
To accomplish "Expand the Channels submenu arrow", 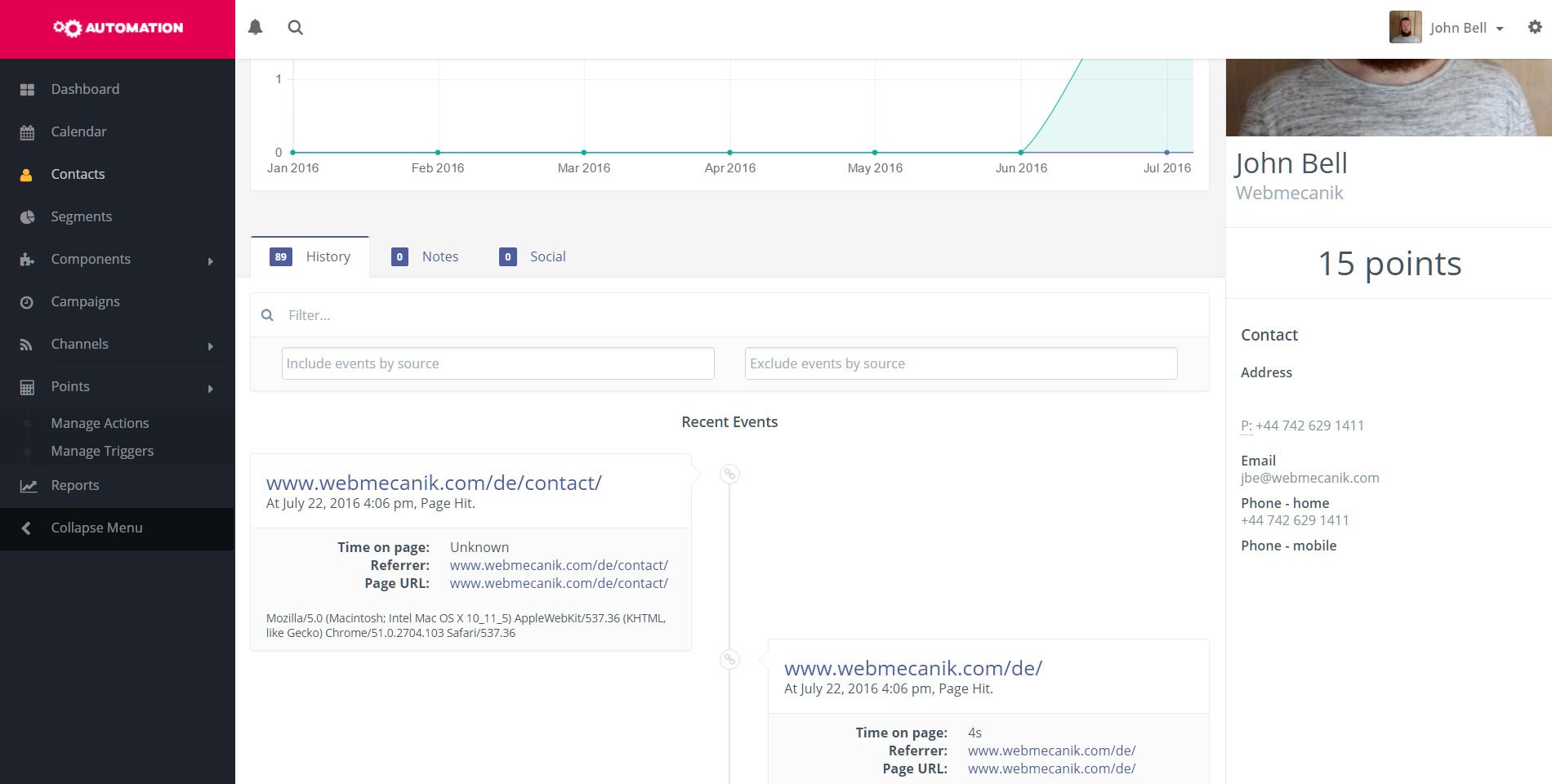I will 211,346.
